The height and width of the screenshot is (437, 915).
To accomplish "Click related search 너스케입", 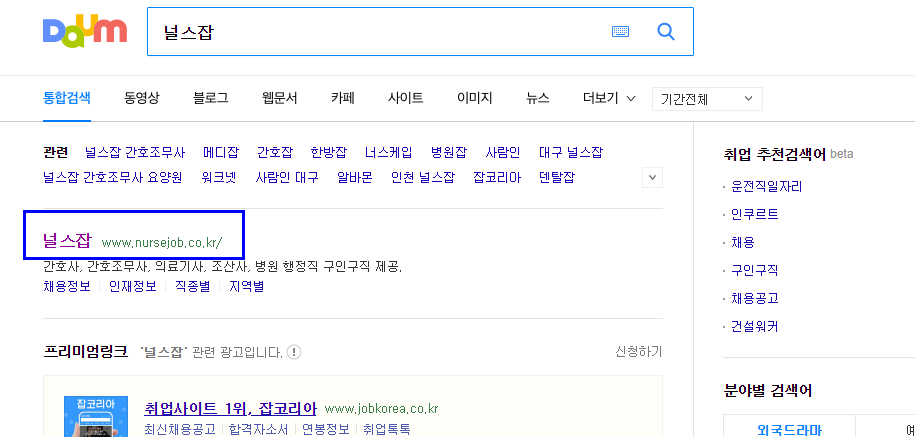I will click(x=389, y=153).
